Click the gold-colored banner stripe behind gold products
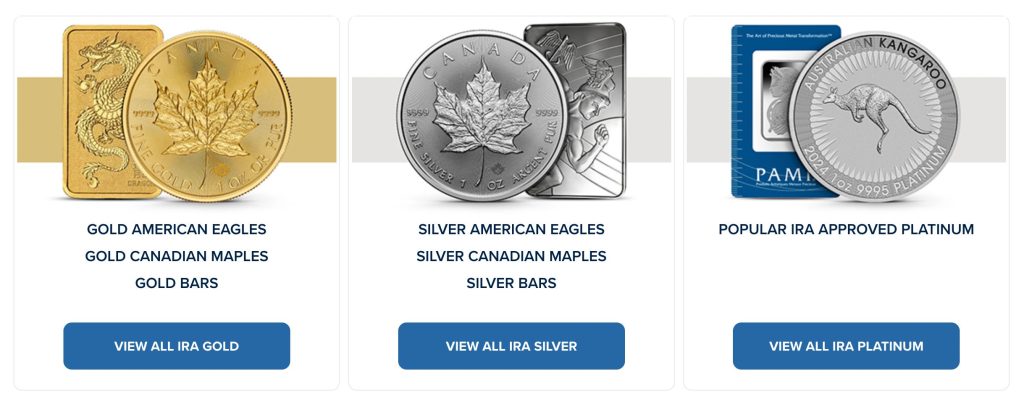This screenshot has height=407, width=1024. click(38, 120)
